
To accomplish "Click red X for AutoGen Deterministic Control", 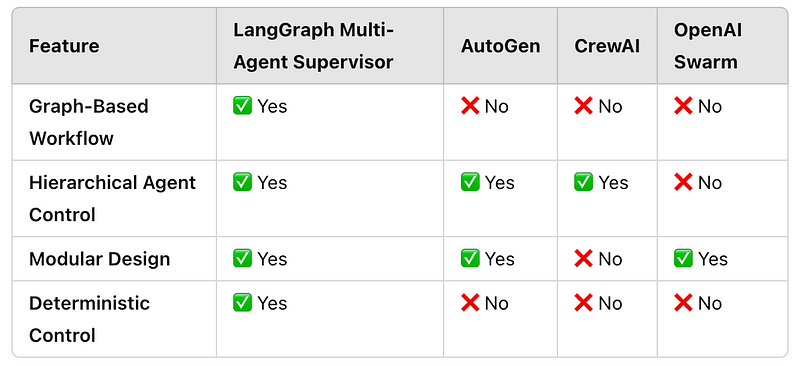I will click(x=470, y=303).
